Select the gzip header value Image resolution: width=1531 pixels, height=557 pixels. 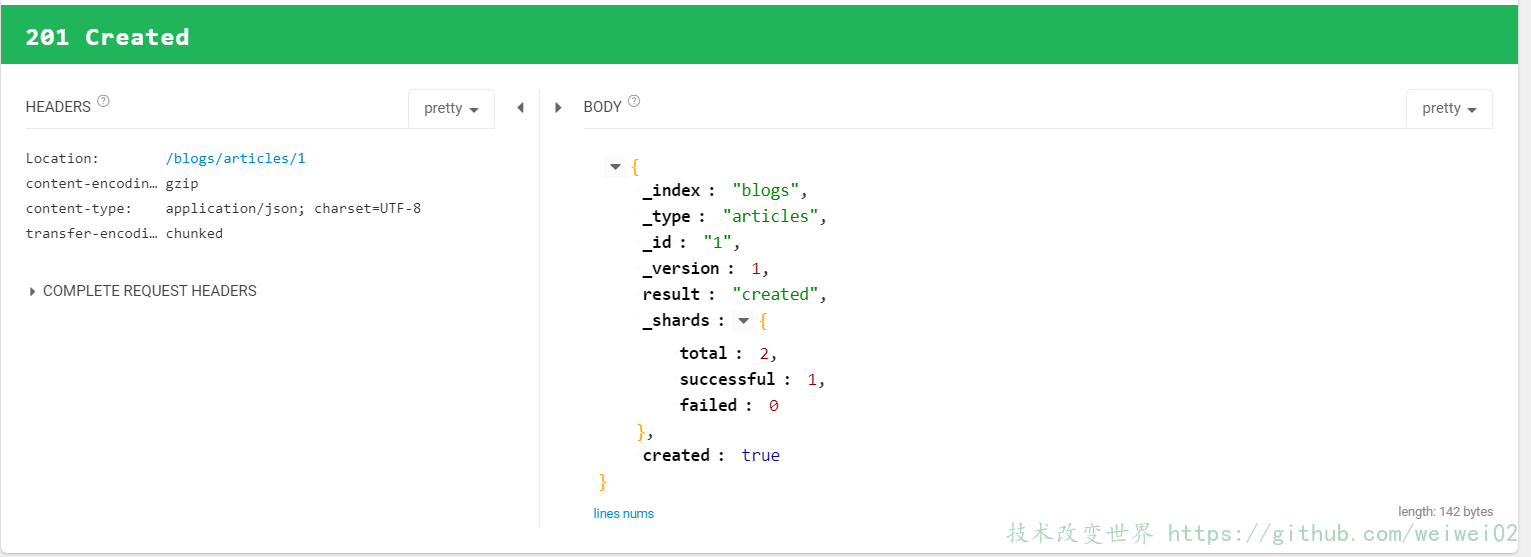(182, 183)
